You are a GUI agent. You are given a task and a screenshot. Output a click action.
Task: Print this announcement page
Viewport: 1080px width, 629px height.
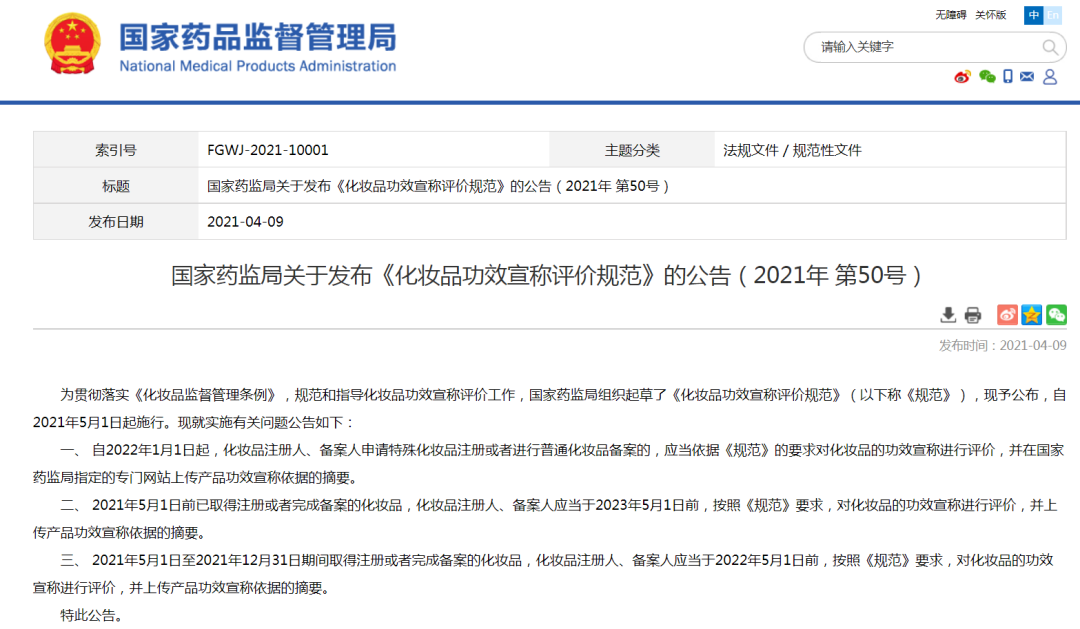(x=972, y=314)
